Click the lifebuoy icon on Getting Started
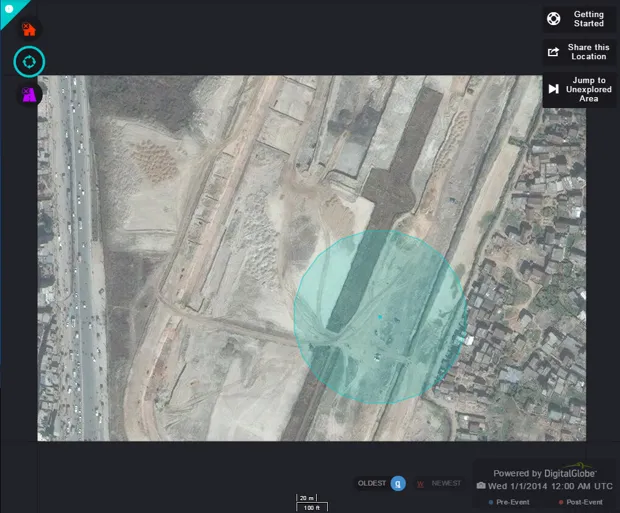The width and height of the screenshot is (620, 513). [553, 19]
